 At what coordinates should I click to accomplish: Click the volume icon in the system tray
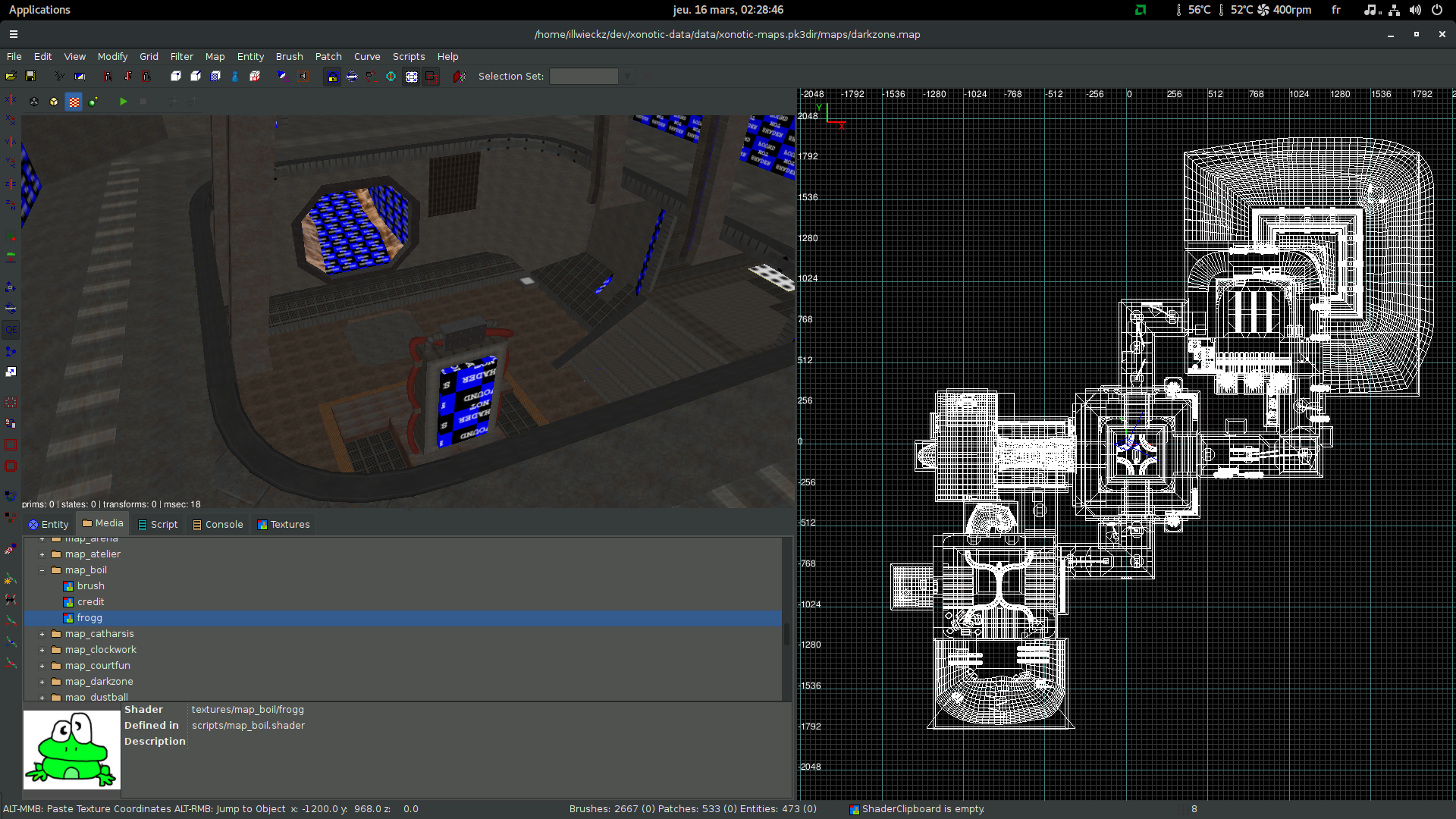tap(1414, 10)
